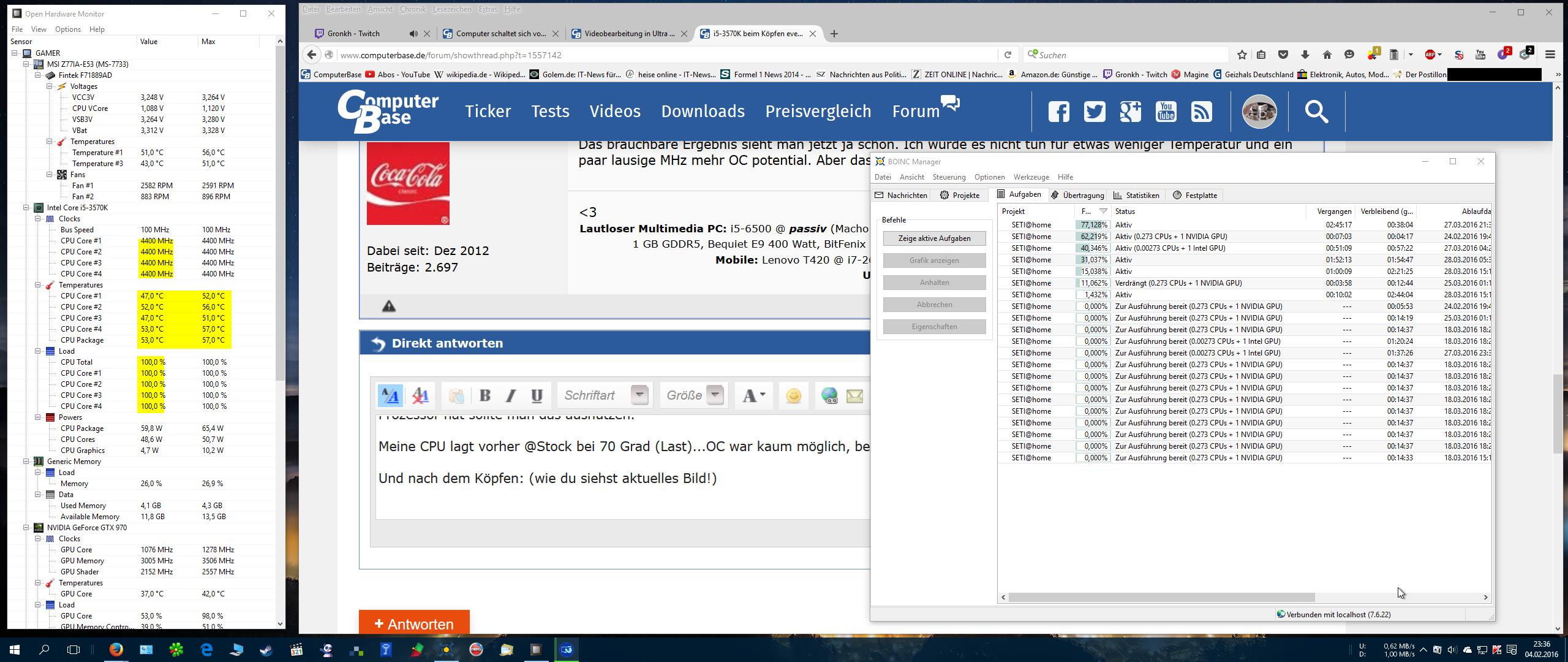Open Microsoft Edge from the taskbar
This screenshot has width=1568, height=662.
[x=206, y=650]
